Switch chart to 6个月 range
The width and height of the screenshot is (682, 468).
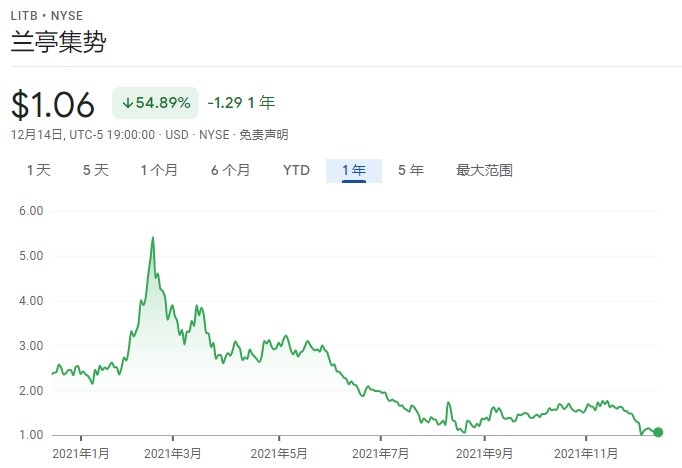pyautogui.click(x=230, y=170)
